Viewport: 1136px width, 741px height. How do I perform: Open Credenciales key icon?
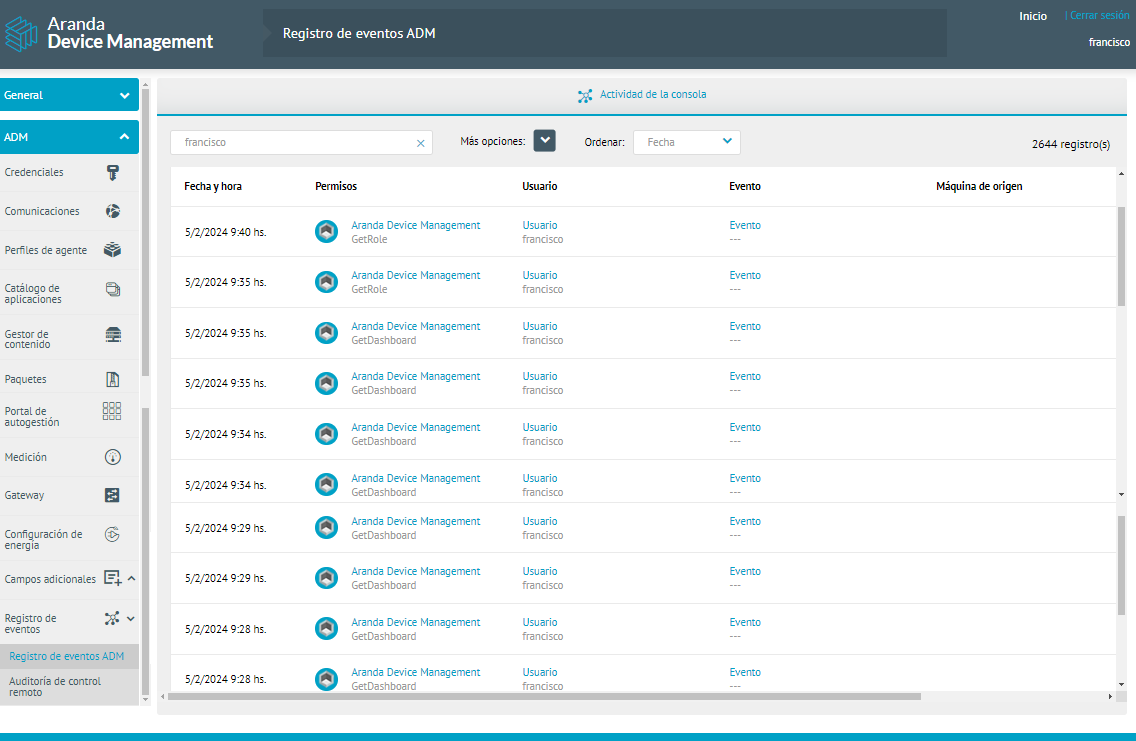pyautogui.click(x=112, y=172)
